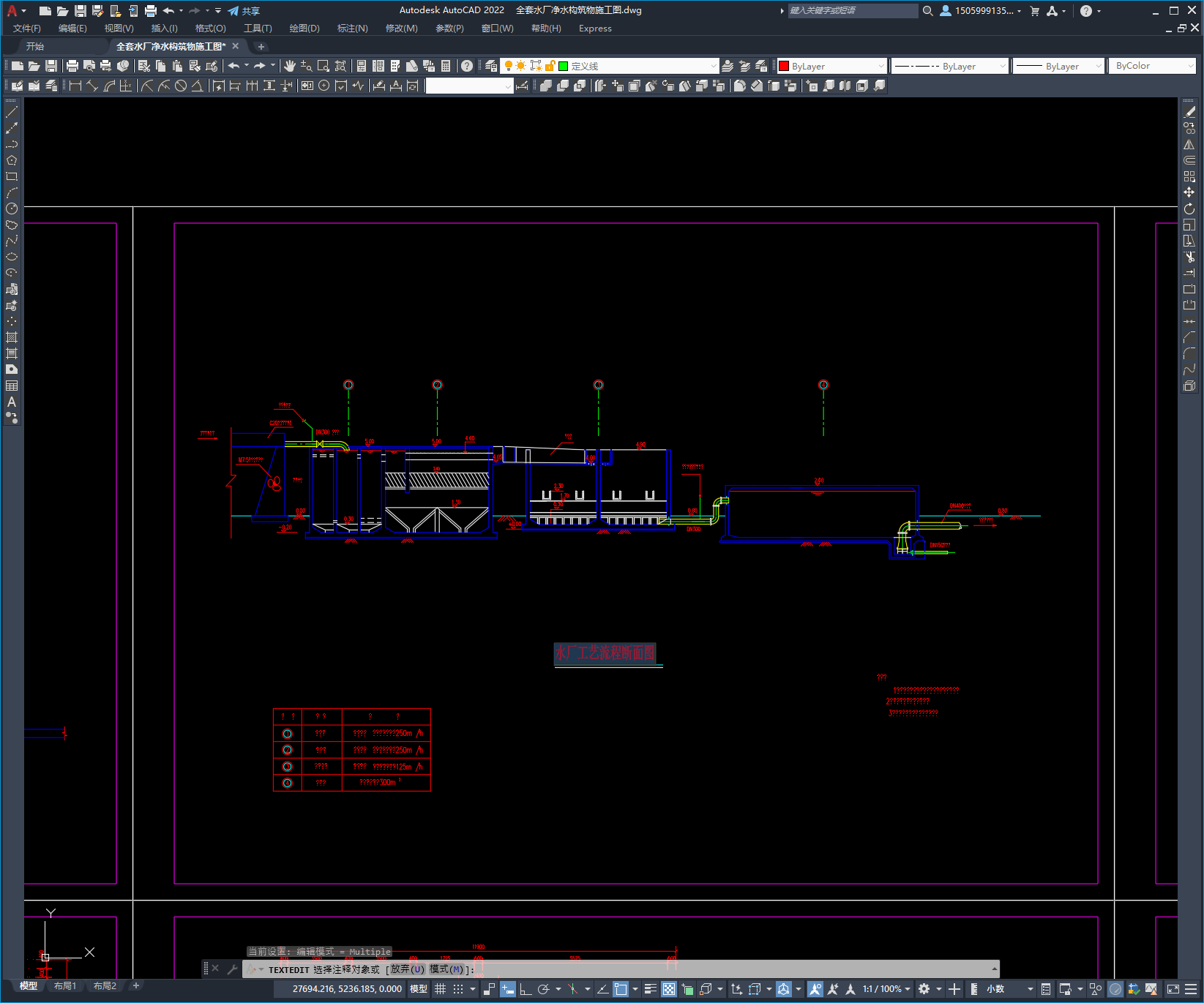Click the Autodesk App Store cart icon
The width and height of the screenshot is (1204, 1003).
coord(1035,11)
